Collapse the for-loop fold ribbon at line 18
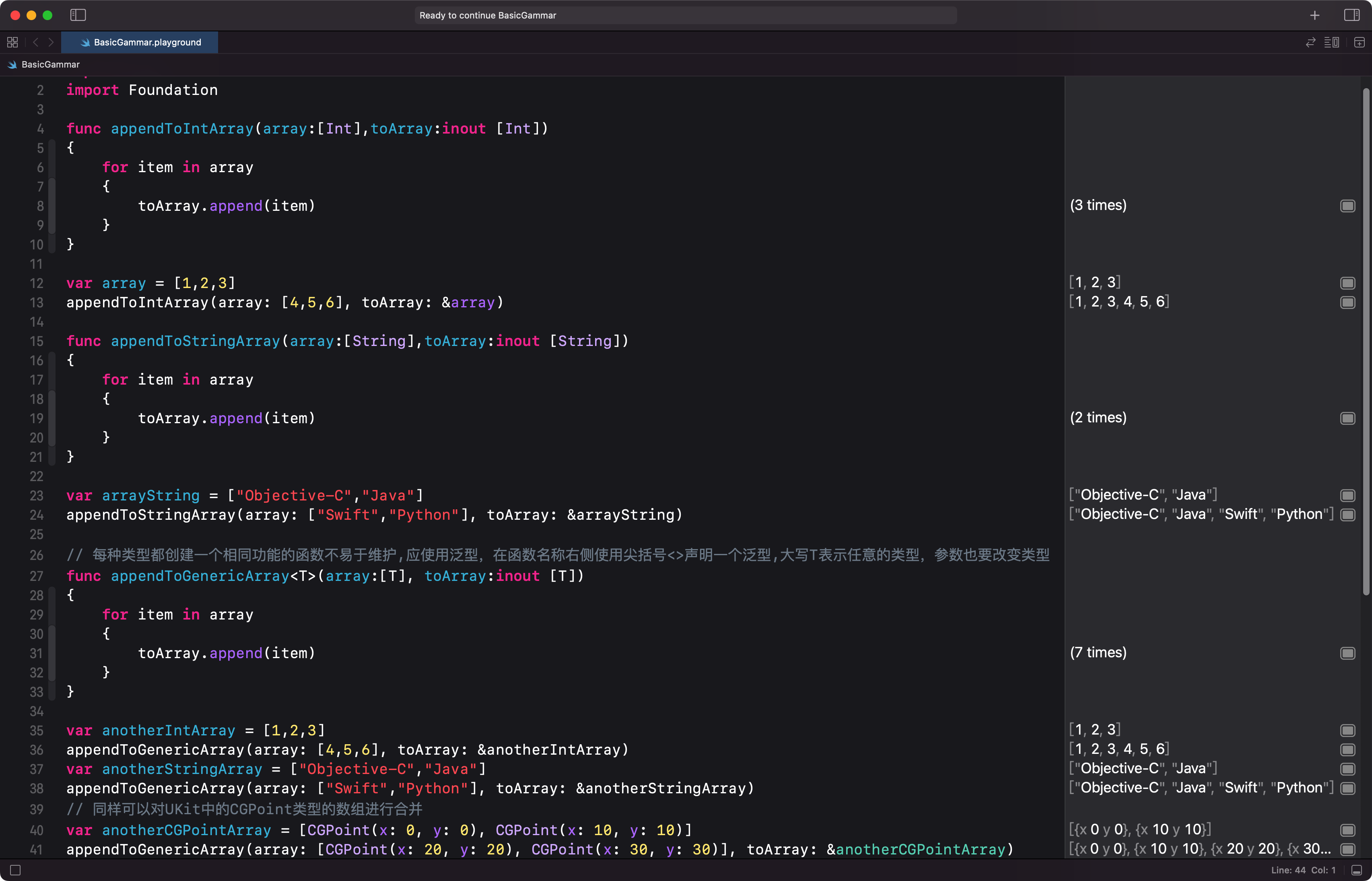 pyautogui.click(x=52, y=418)
